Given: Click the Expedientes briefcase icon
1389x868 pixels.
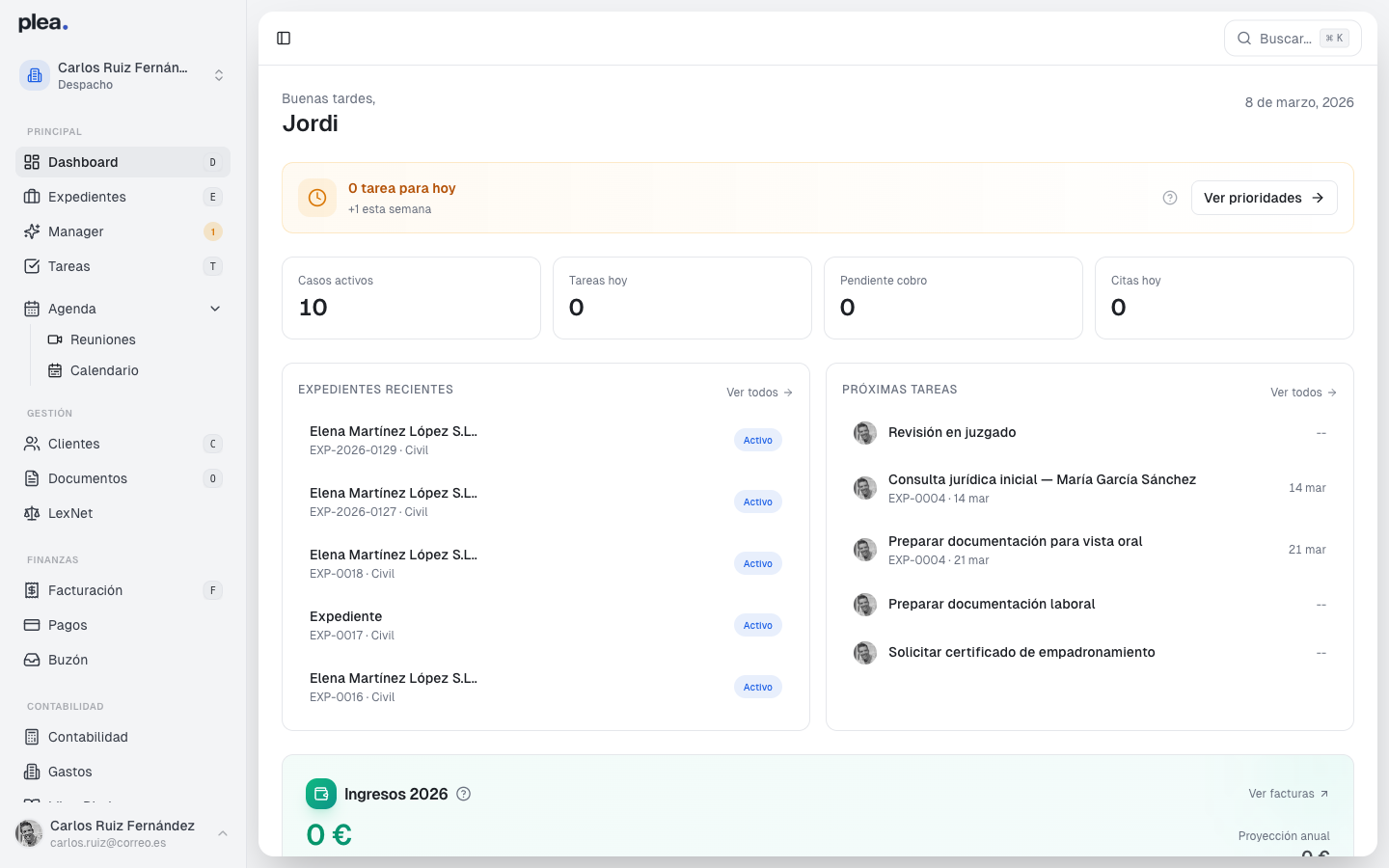Looking at the screenshot, I should point(32,197).
